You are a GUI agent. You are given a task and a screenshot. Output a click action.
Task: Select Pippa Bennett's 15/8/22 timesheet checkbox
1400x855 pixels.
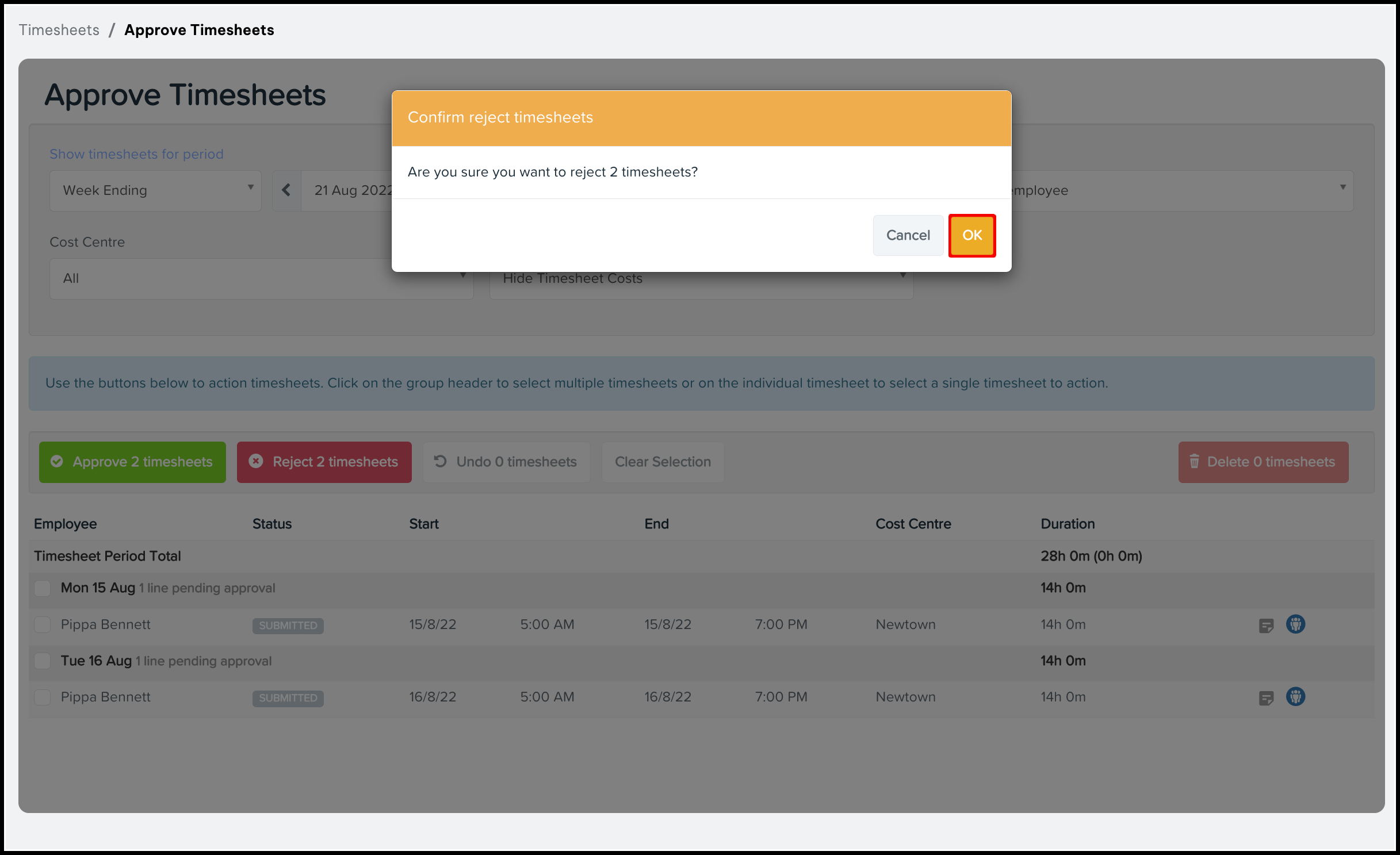coord(43,624)
